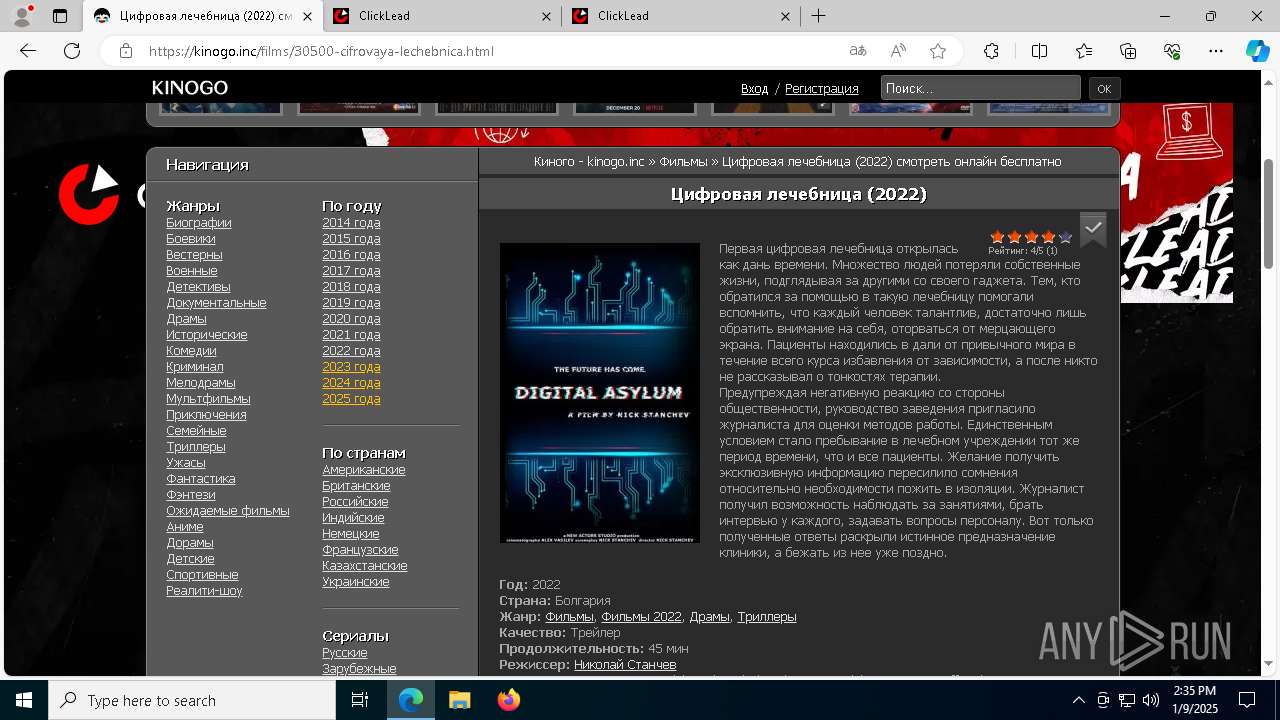
Task: Click the KINOGO site logo
Action: (190, 88)
